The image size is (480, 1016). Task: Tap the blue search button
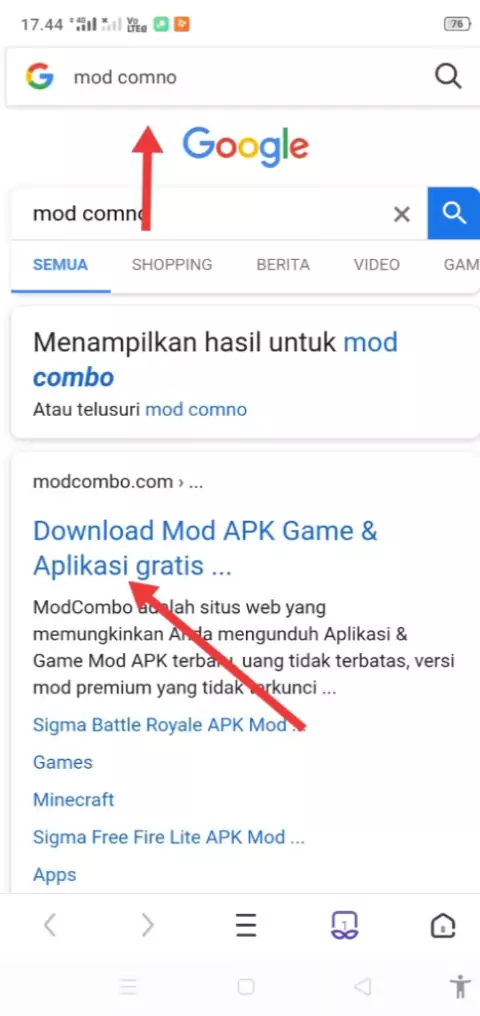click(453, 213)
